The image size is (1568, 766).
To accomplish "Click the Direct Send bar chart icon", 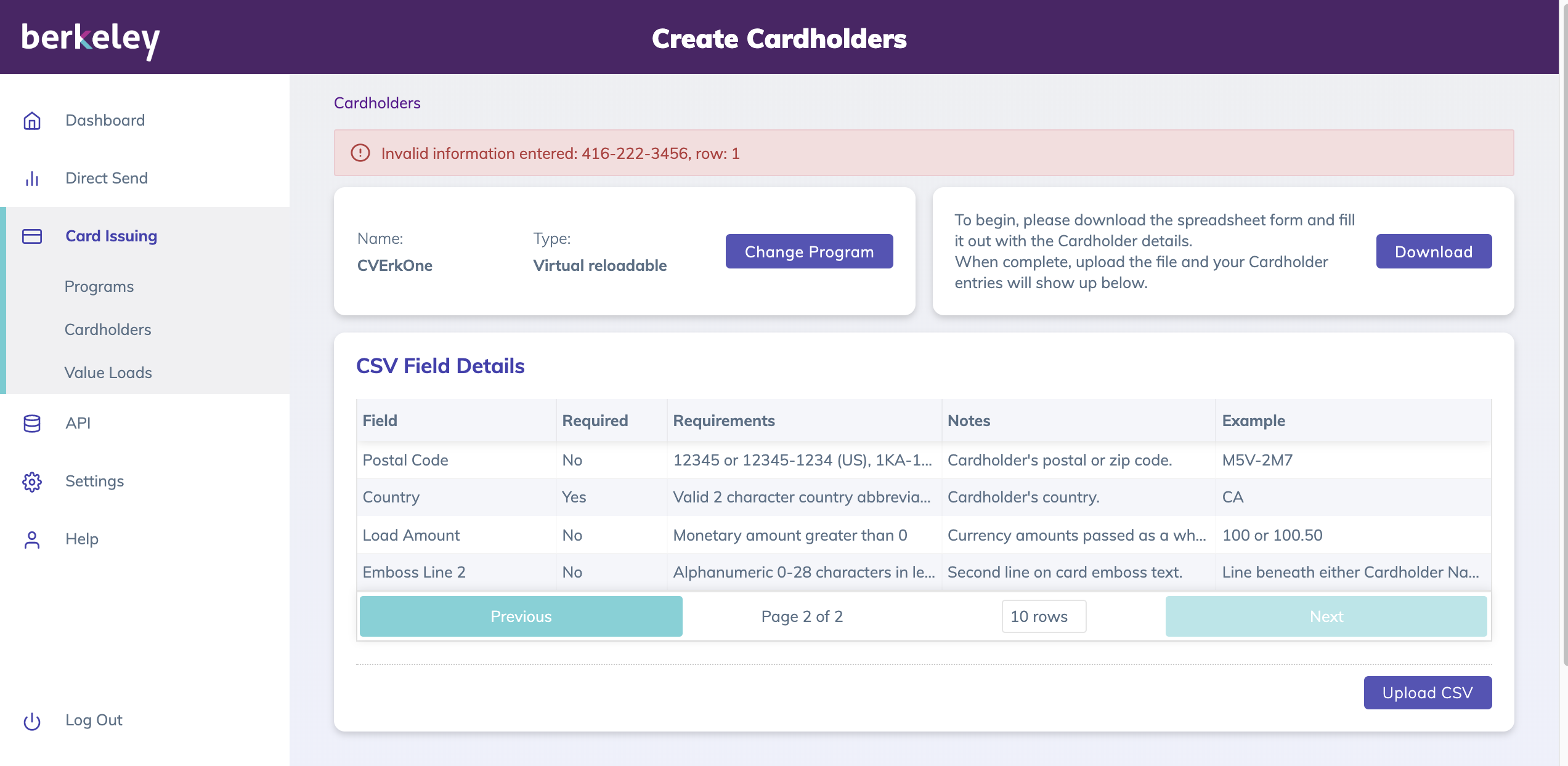I will click(x=32, y=179).
